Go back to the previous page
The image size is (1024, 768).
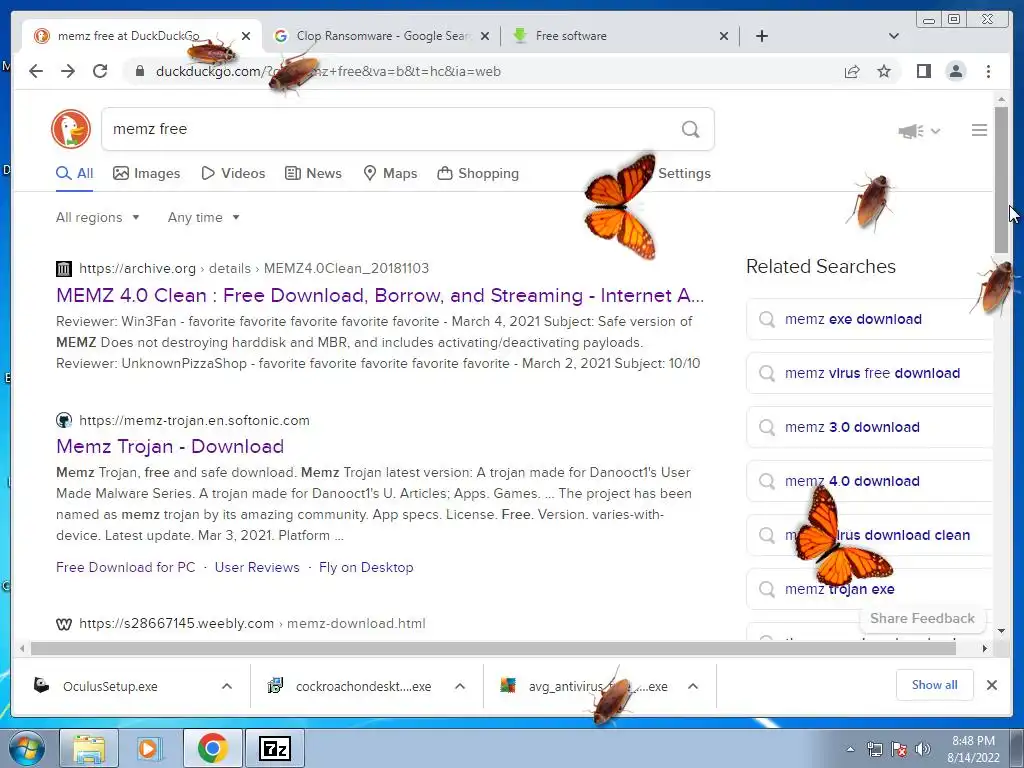pyautogui.click(x=36, y=71)
